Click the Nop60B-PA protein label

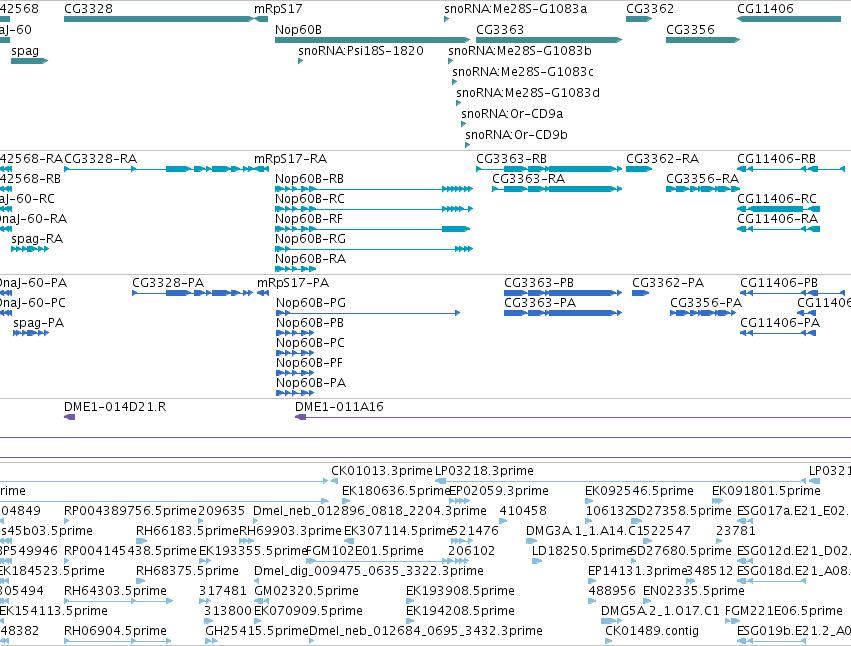click(x=310, y=382)
